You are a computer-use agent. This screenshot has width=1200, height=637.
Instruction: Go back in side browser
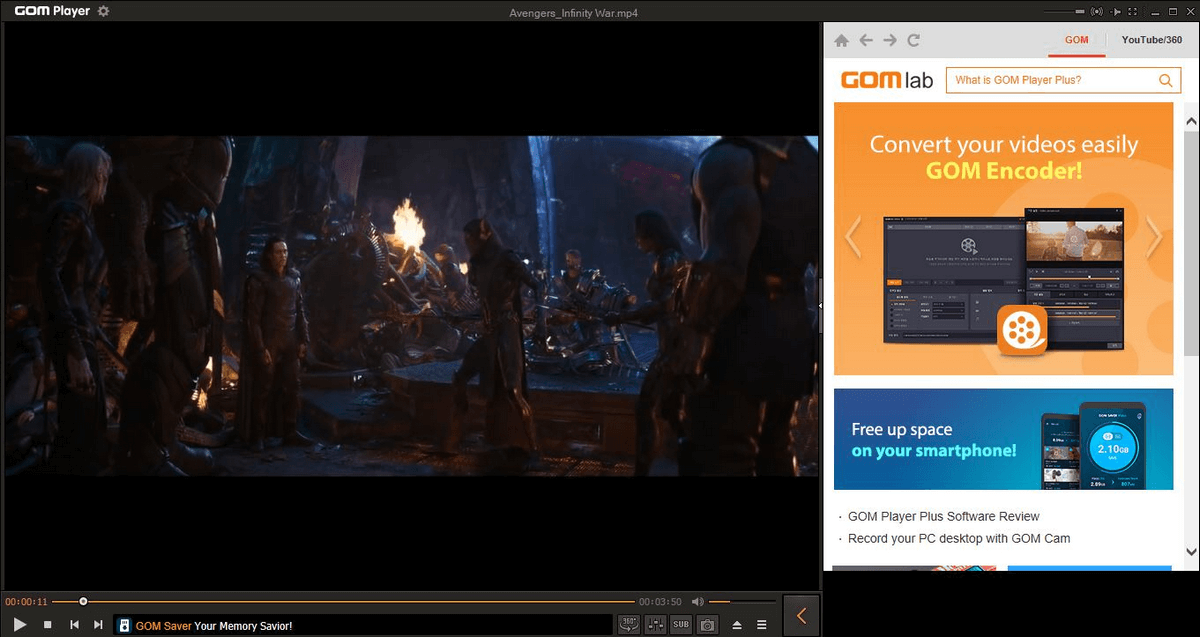tap(865, 41)
